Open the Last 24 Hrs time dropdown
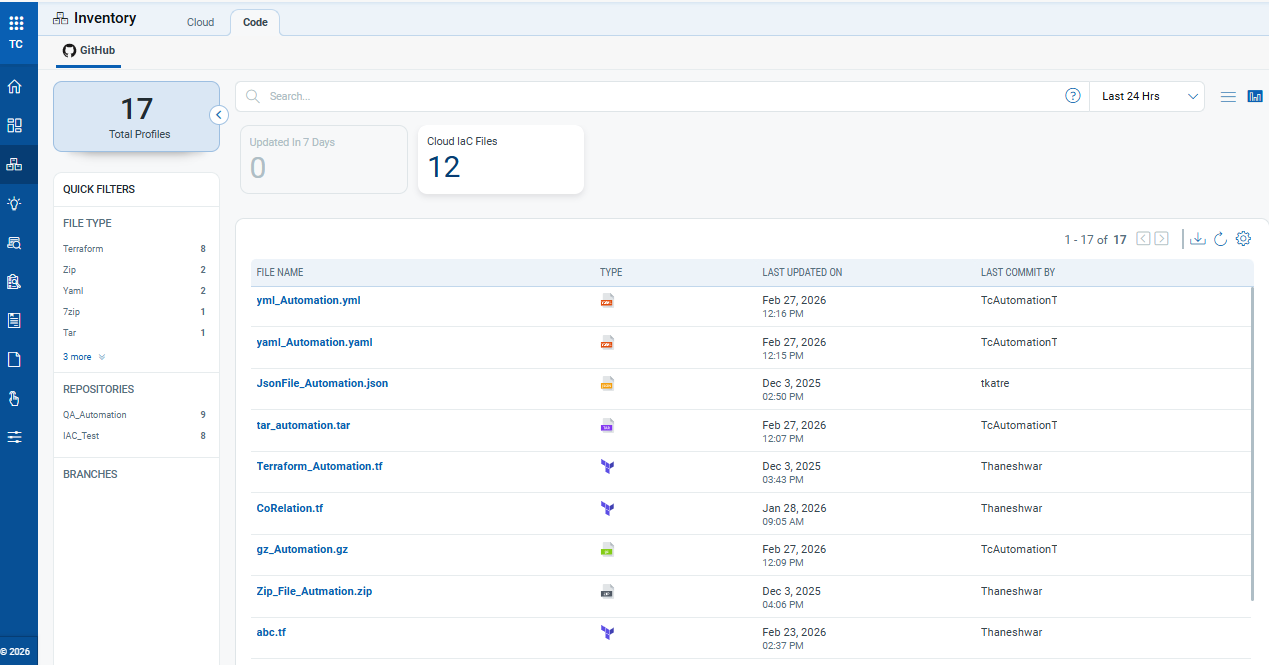1269x665 pixels. point(1146,96)
